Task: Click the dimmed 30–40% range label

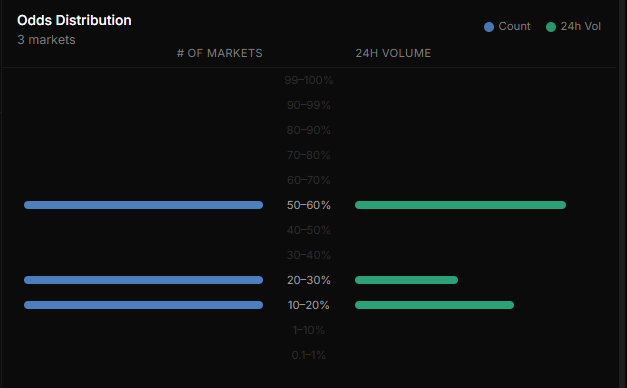Action: click(309, 255)
